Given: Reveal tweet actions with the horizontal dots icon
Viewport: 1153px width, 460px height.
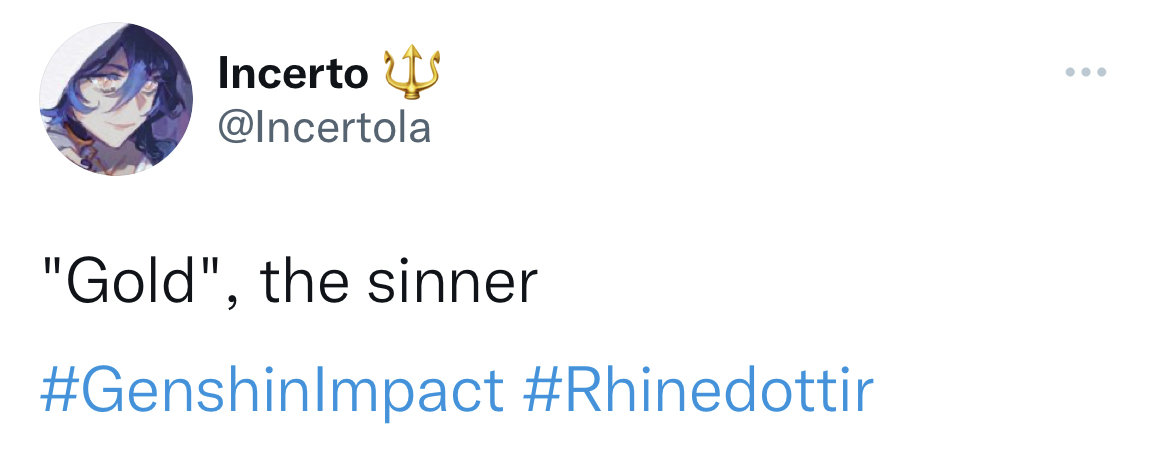Looking at the screenshot, I should click(x=1086, y=72).
